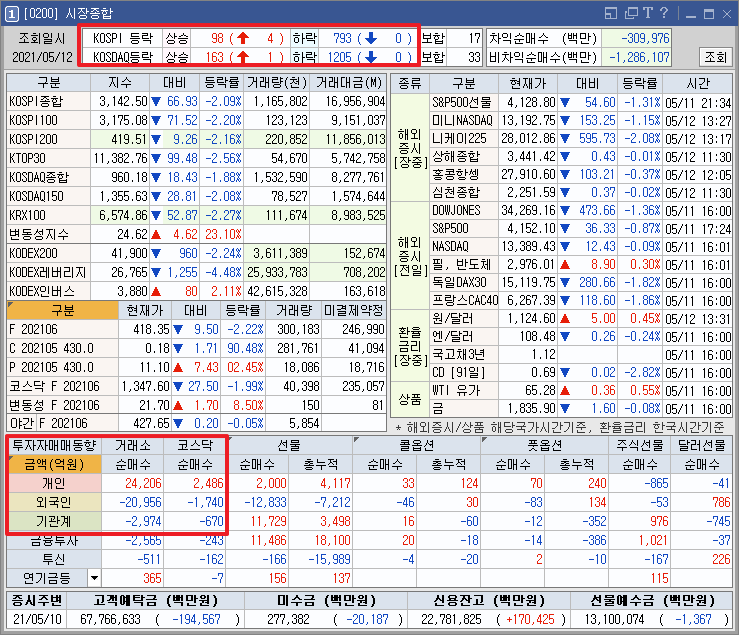739x635 pixels.
Task: Click the 투자자매매동향 header
Action: 54,445
